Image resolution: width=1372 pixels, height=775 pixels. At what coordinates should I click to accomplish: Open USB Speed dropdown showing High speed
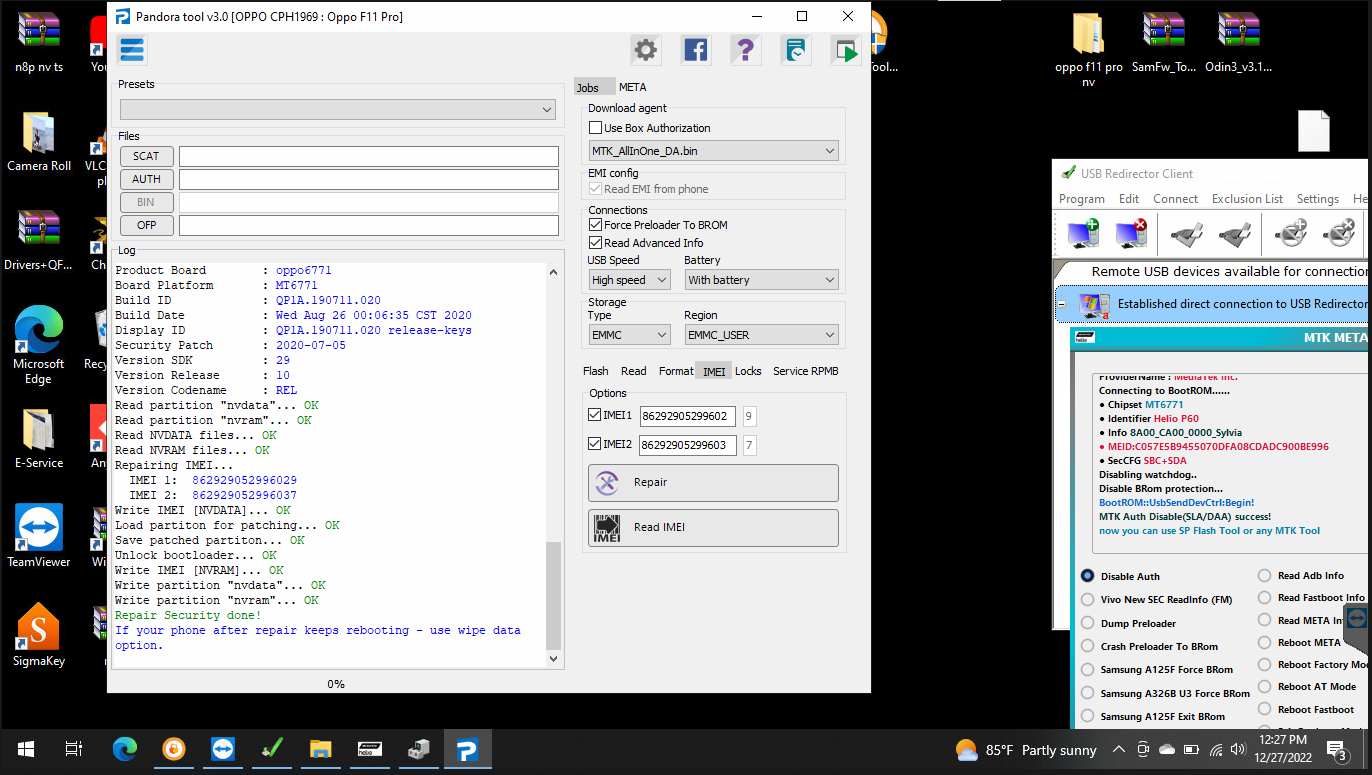[x=629, y=280]
